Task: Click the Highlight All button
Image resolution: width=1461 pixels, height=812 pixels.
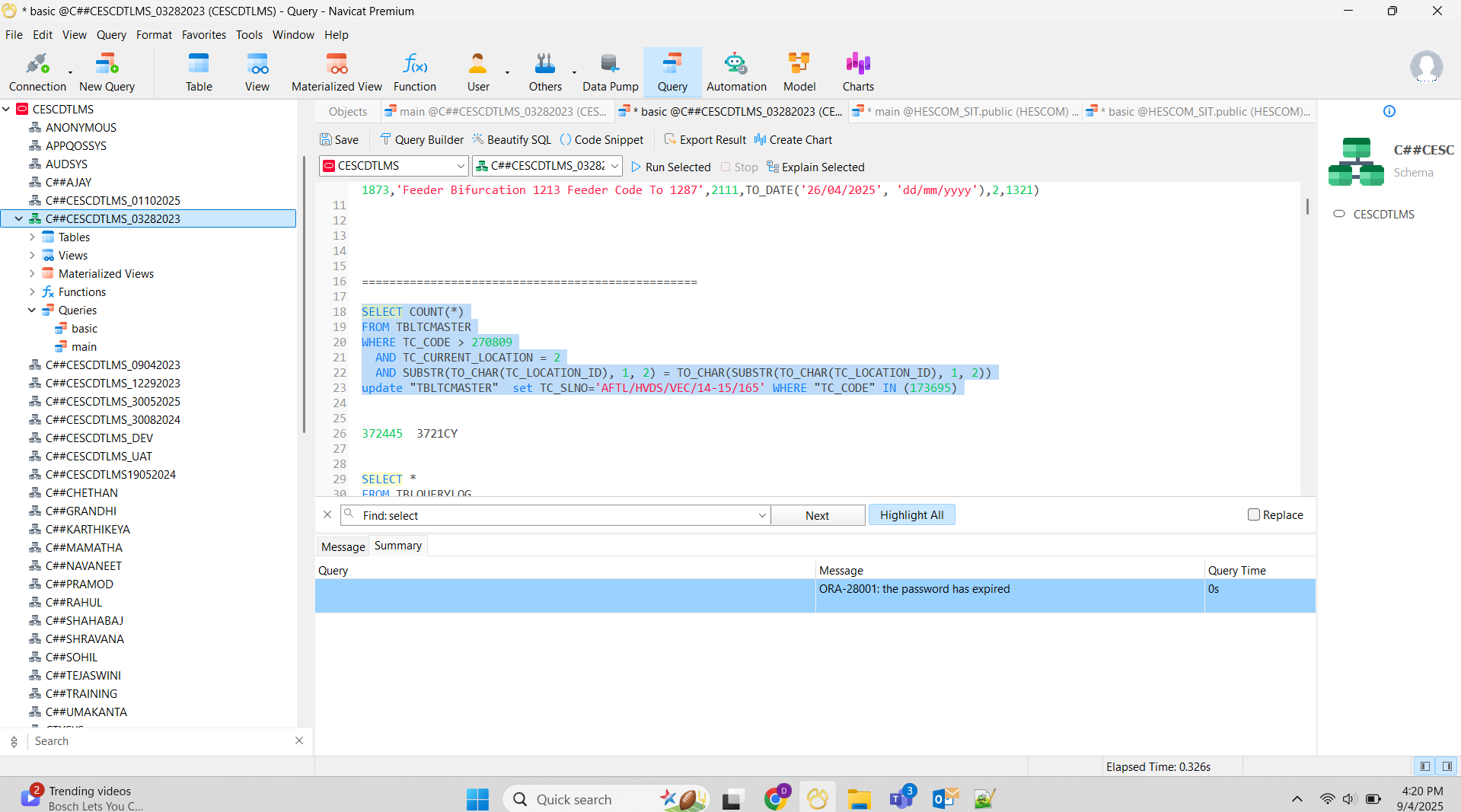Action: pyautogui.click(x=911, y=515)
